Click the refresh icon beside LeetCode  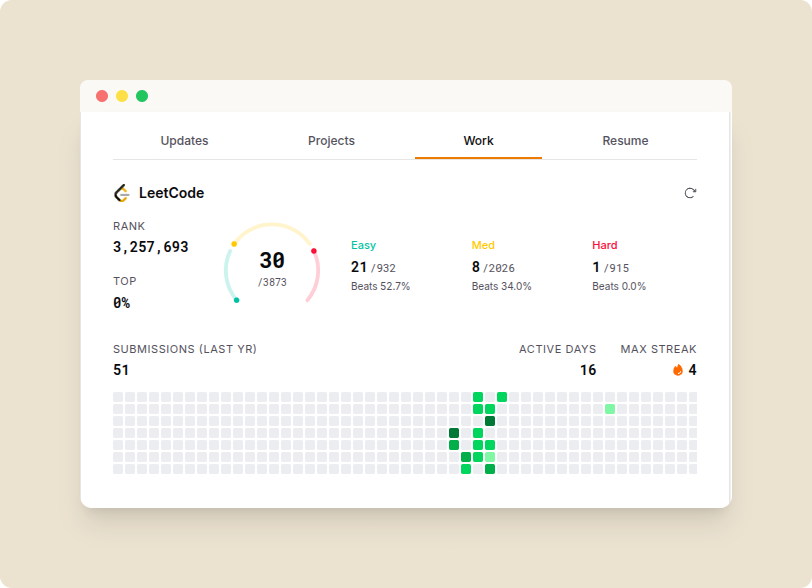(x=690, y=193)
